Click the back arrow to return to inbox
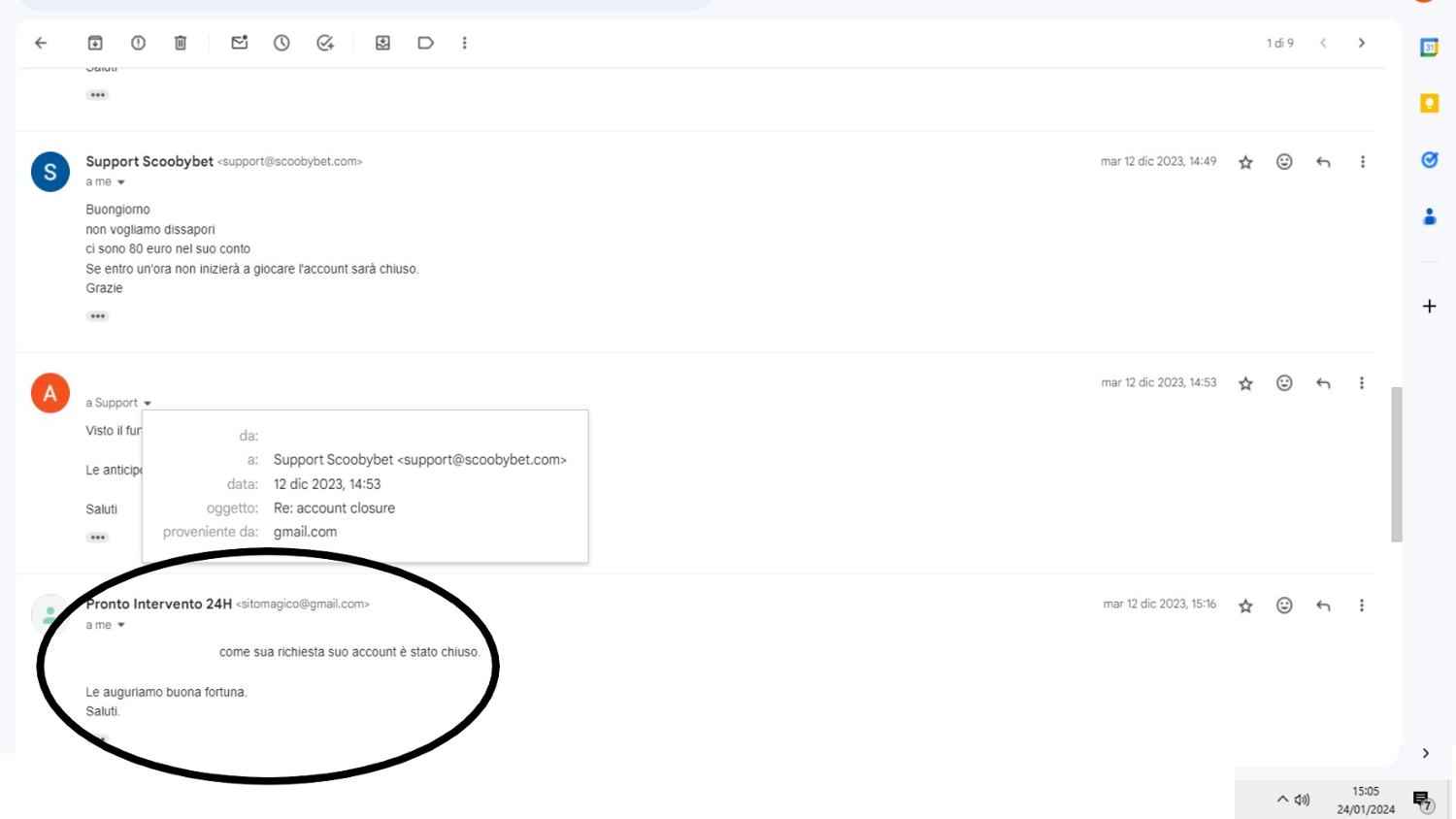This screenshot has width=1456, height=819. pos(41,43)
